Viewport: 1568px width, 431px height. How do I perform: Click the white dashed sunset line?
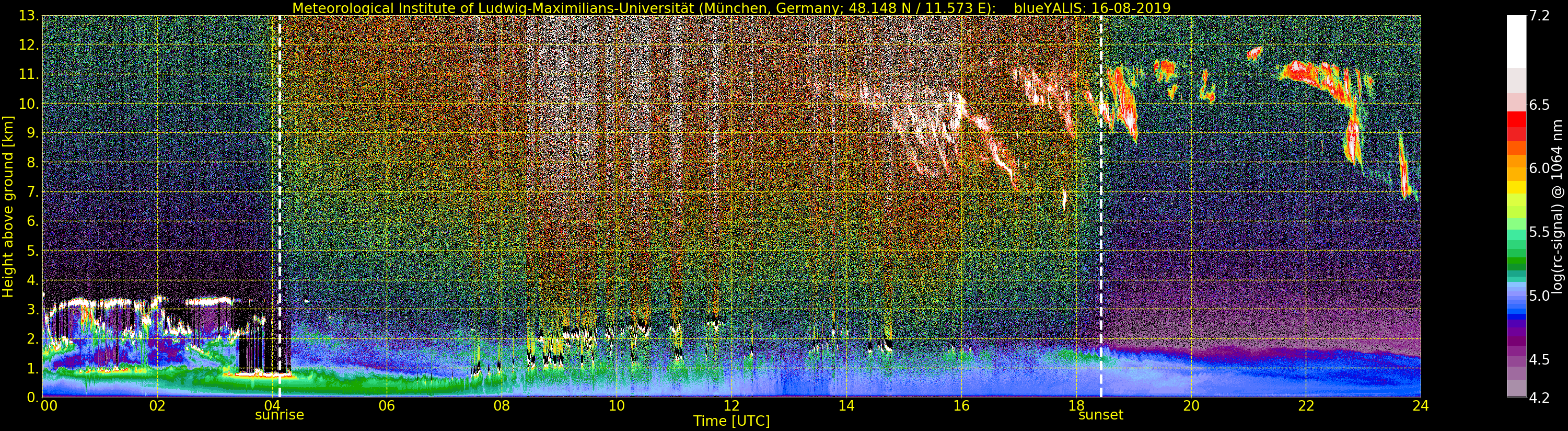point(1101,206)
